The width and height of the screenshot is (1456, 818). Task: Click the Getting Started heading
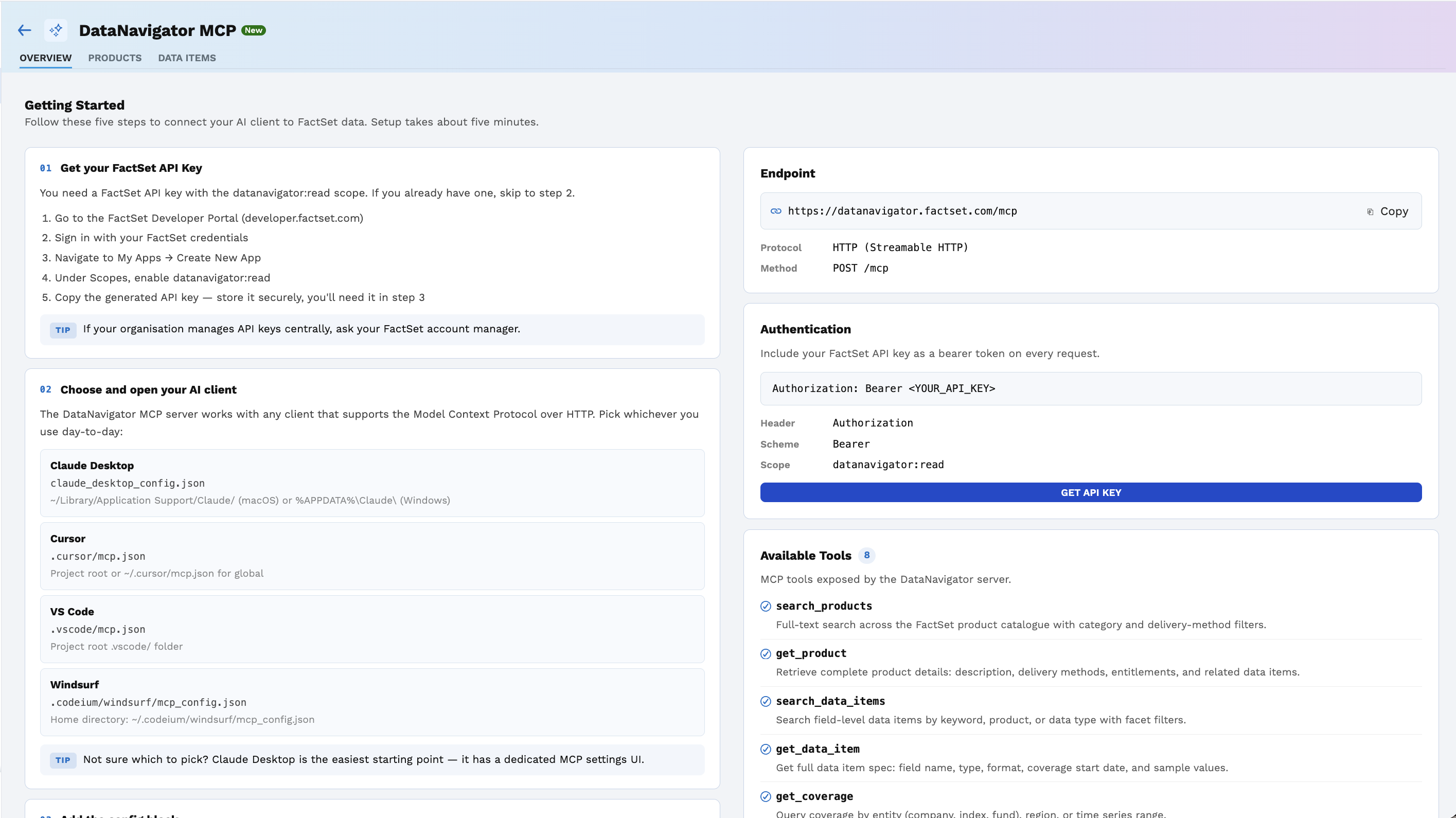(x=74, y=105)
